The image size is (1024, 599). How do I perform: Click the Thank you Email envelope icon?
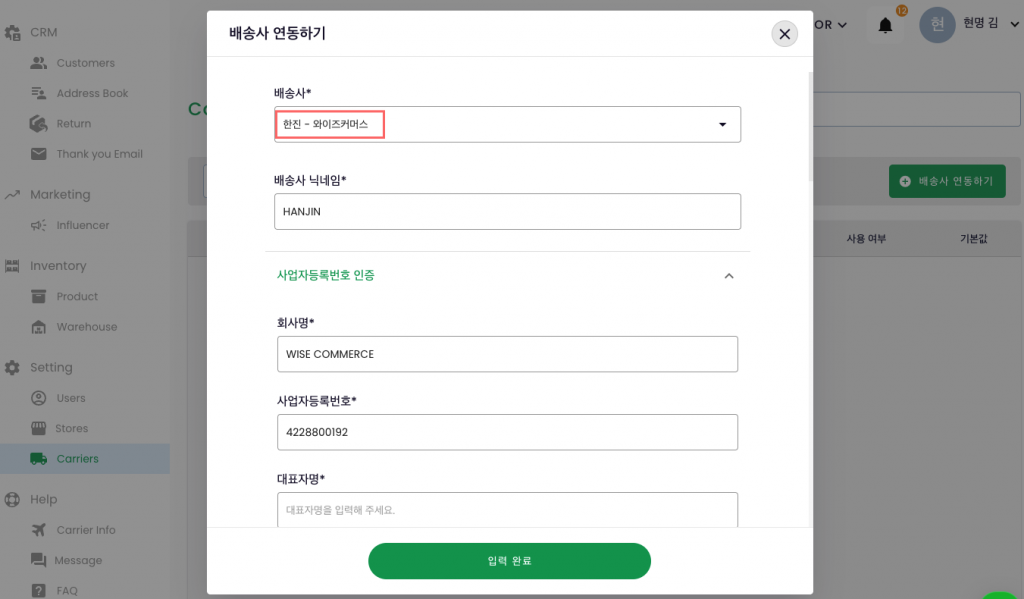click(39, 154)
